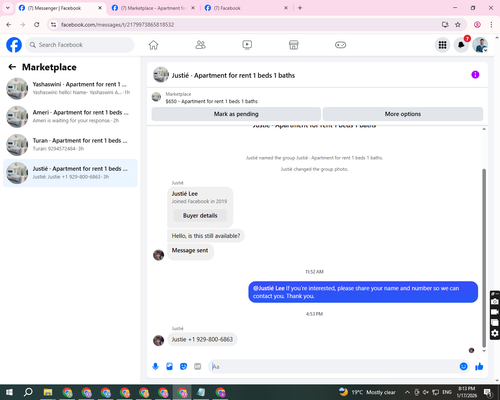Click the $650 Apartment for rent listing link
The image size is (500, 400).
(212, 101)
